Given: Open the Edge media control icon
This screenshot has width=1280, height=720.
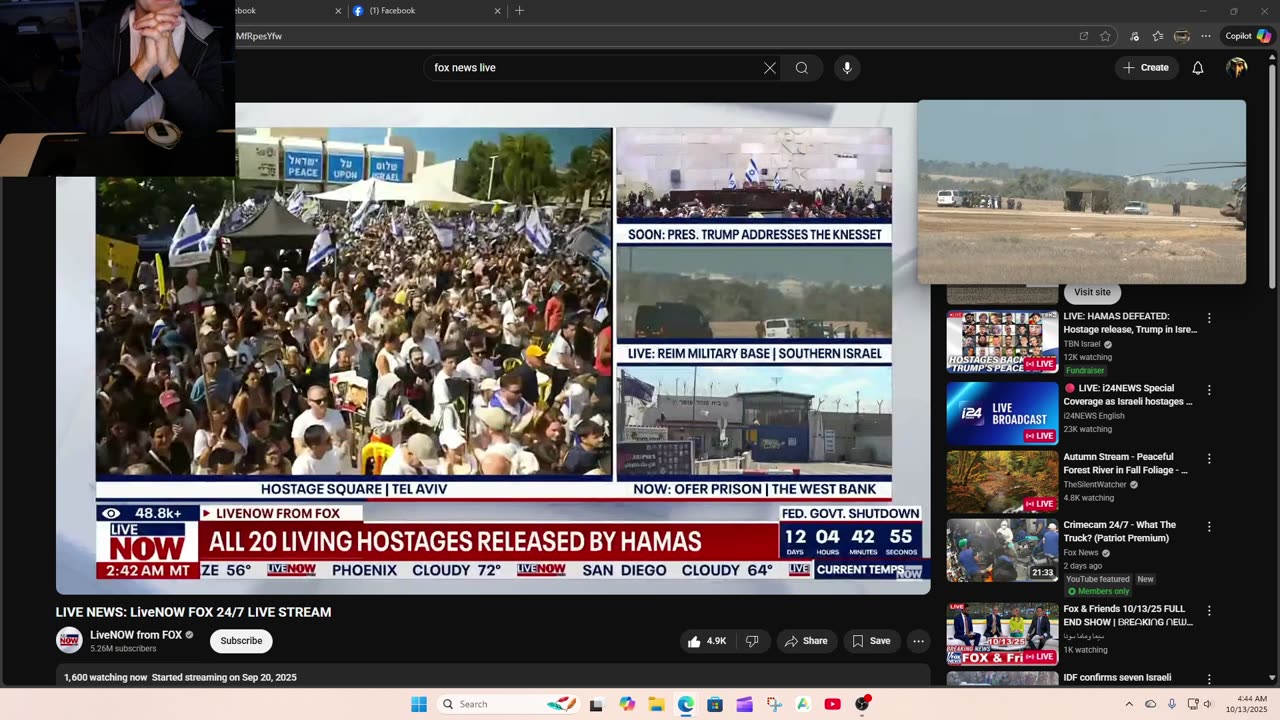Looking at the screenshot, I should [1134, 36].
